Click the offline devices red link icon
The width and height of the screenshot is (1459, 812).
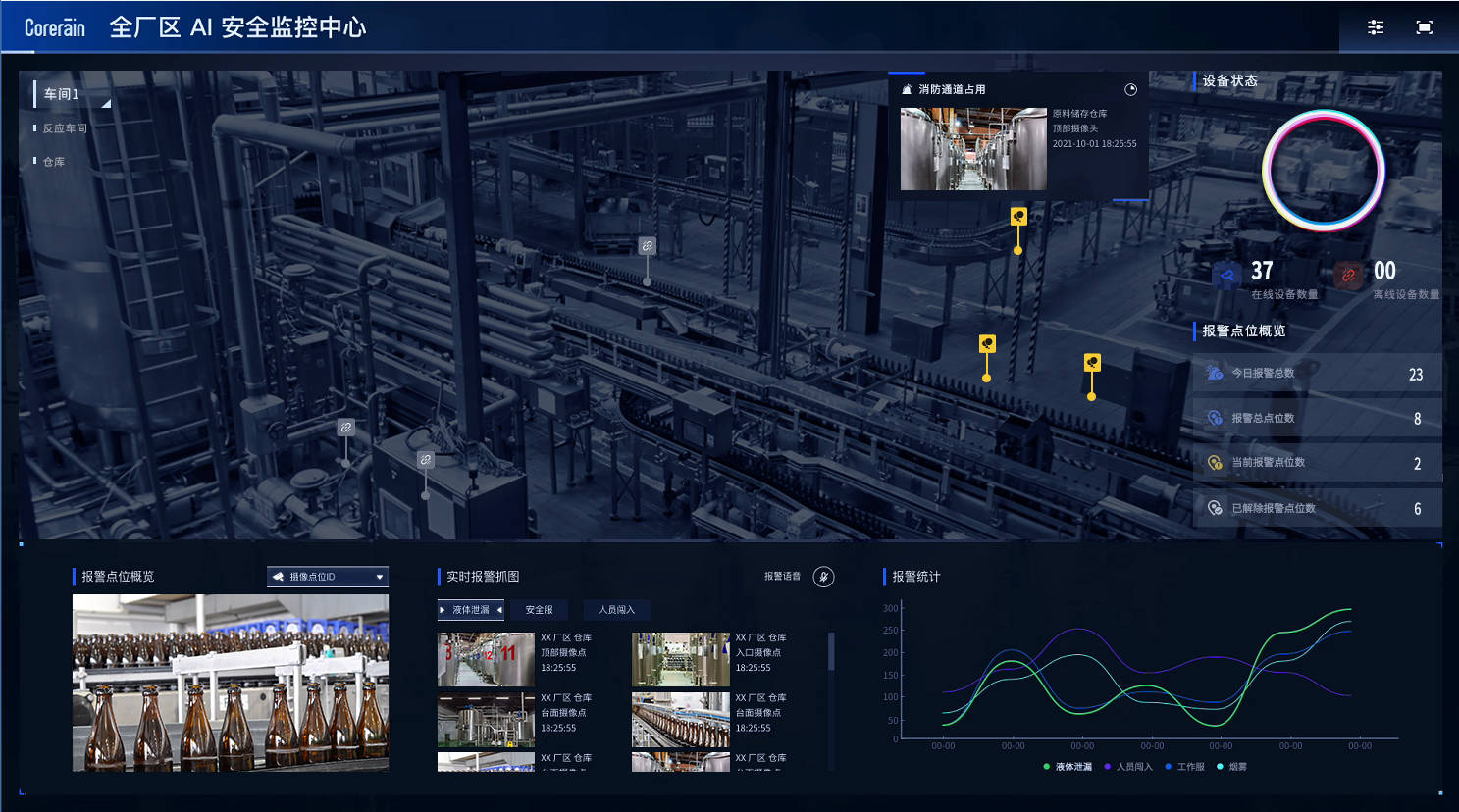pyautogui.click(x=1349, y=276)
